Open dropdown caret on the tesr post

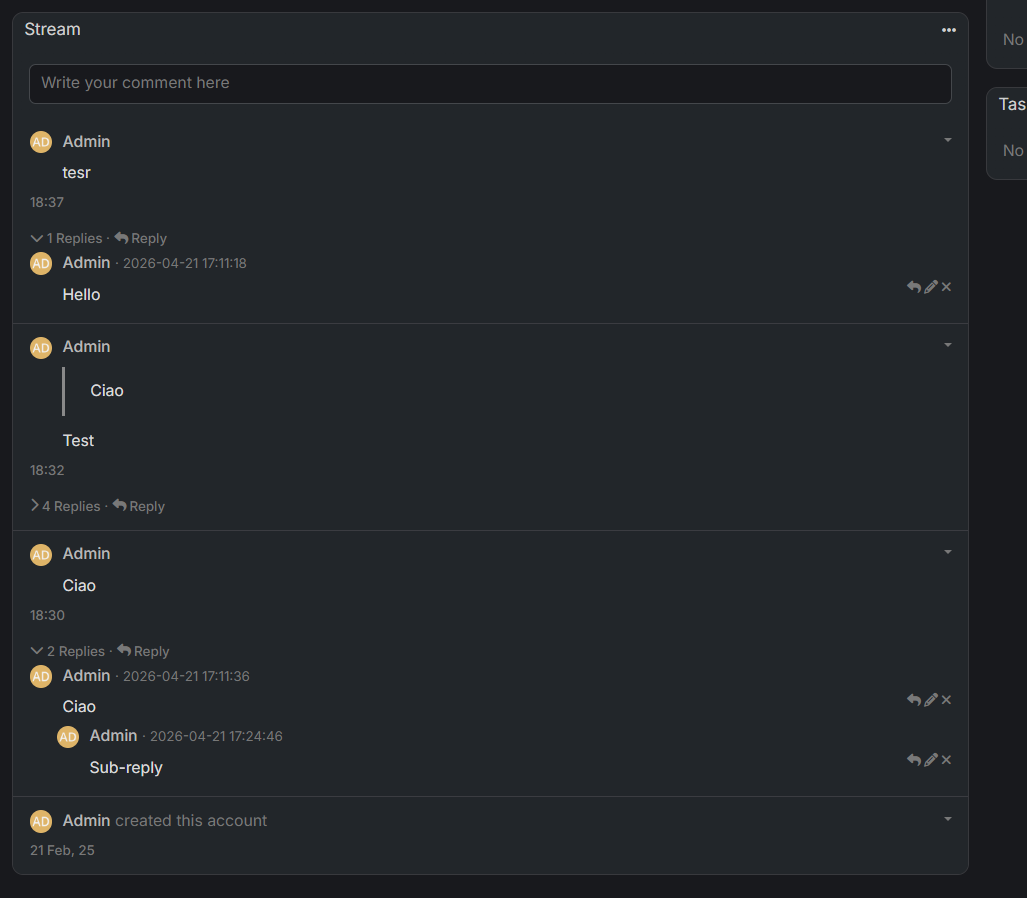[x=948, y=140]
